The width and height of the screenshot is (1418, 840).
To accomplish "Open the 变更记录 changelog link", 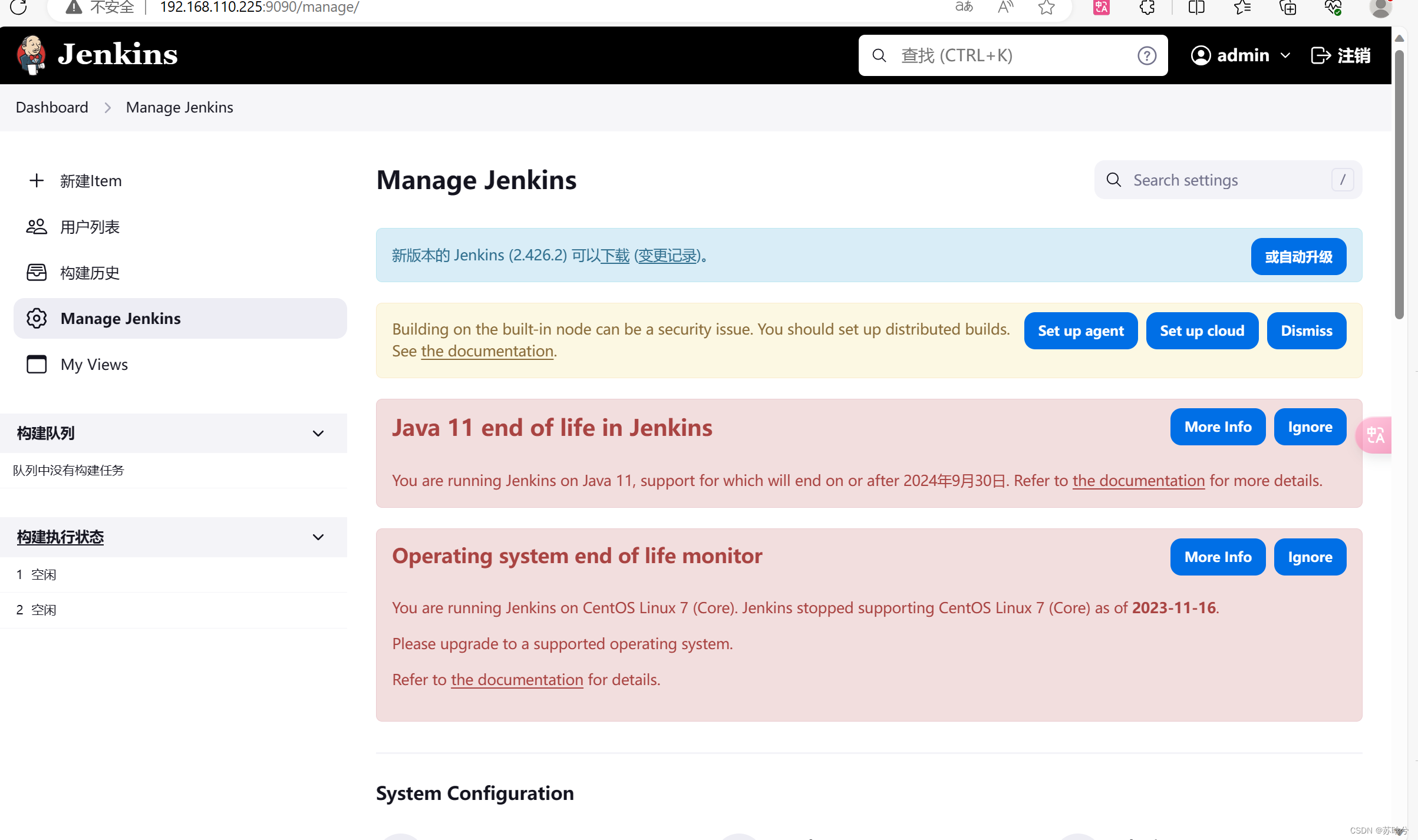I will (668, 256).
